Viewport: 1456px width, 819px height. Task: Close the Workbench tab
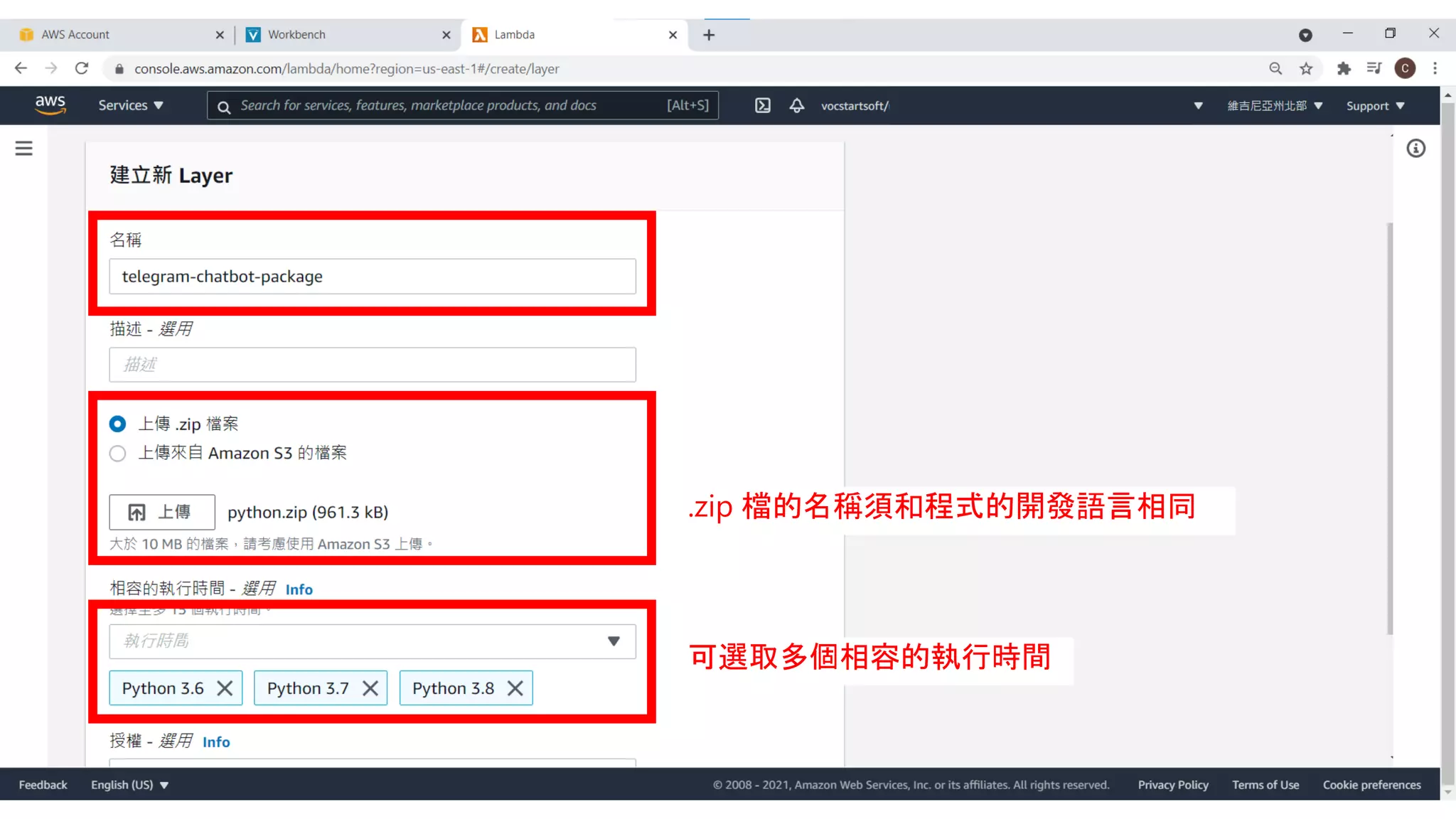pyautogui.click(x=446, y=35)
